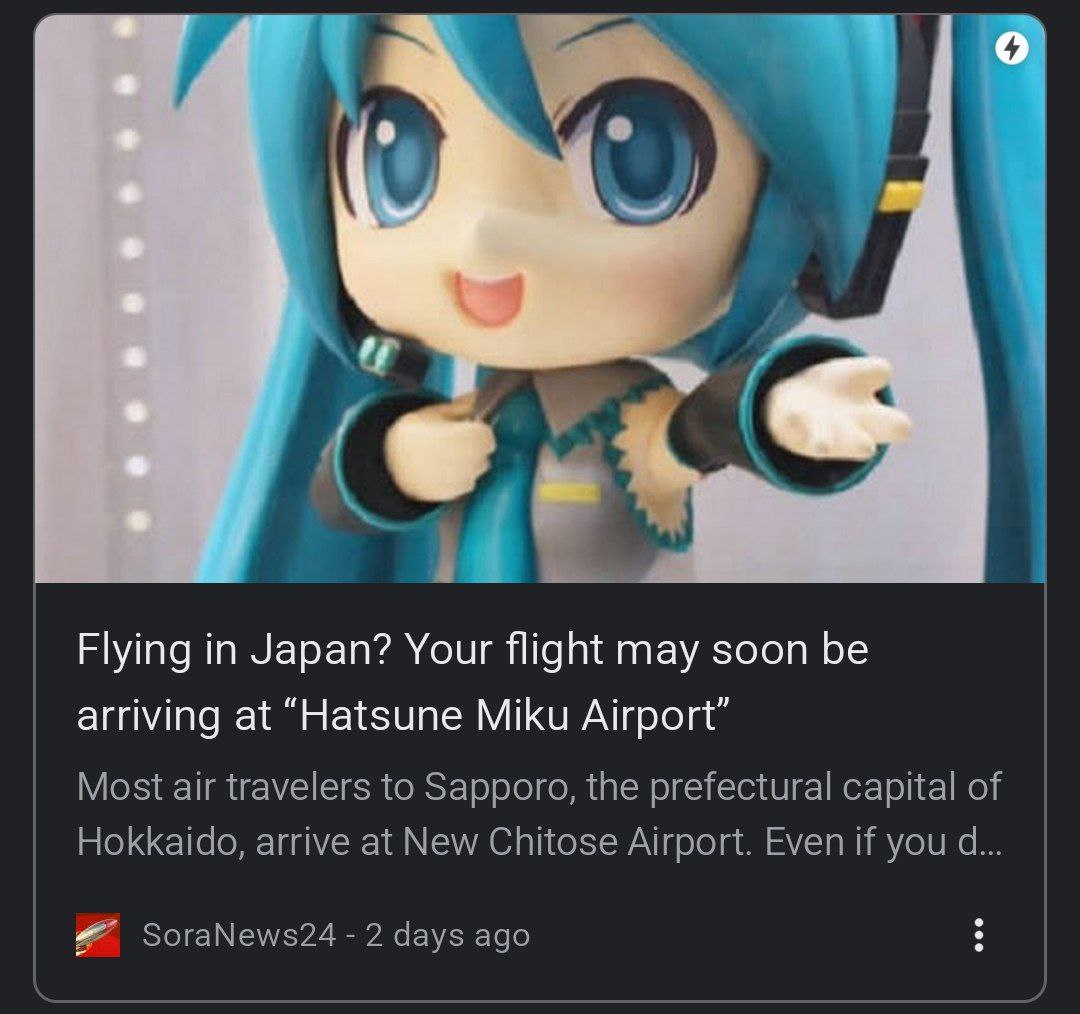Click the 'New Chitose Airport' text in the snippet
This screenshot has width=1080, height=1014.
coord(577,841)
